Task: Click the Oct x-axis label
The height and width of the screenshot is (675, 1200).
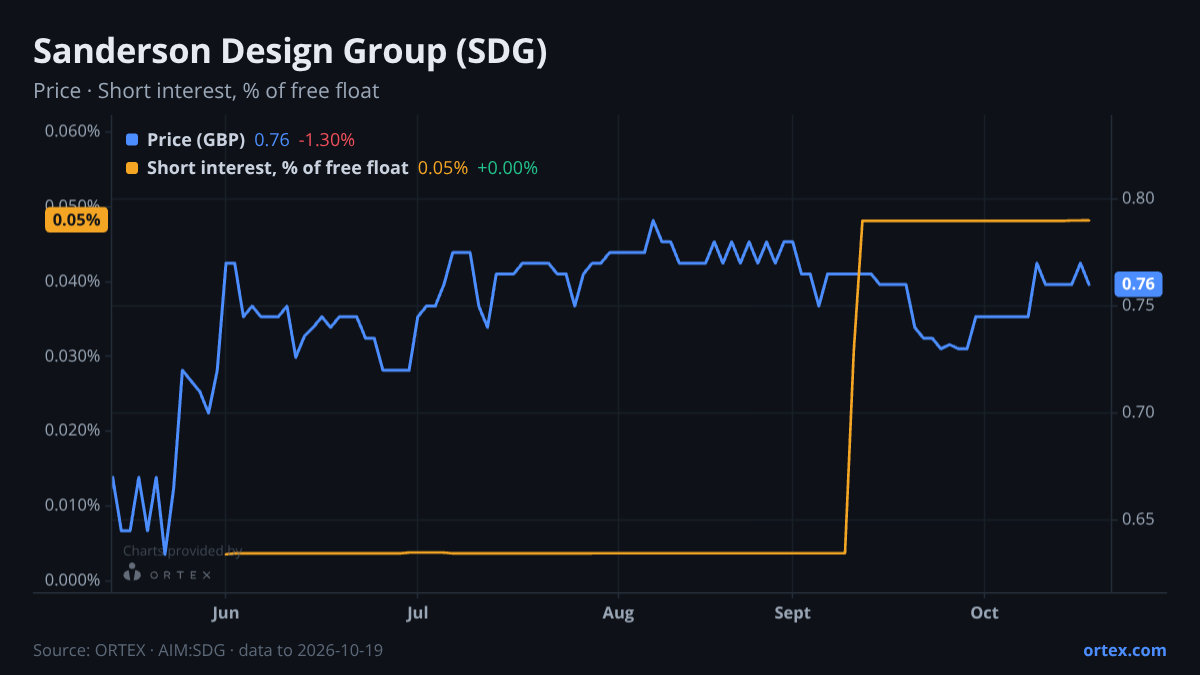Action: 985,612
